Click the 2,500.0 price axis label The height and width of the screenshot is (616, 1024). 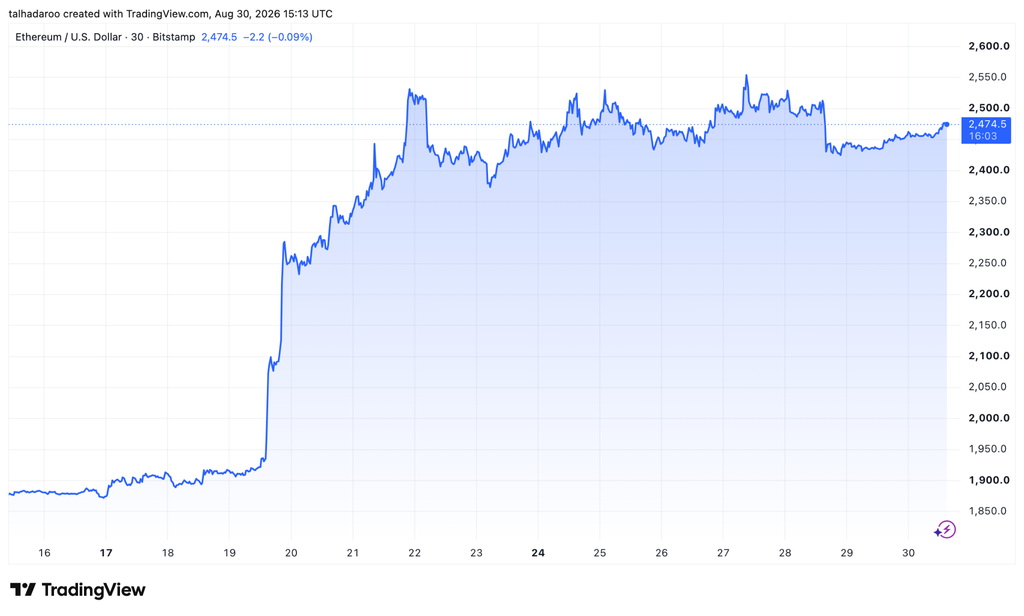989,108
